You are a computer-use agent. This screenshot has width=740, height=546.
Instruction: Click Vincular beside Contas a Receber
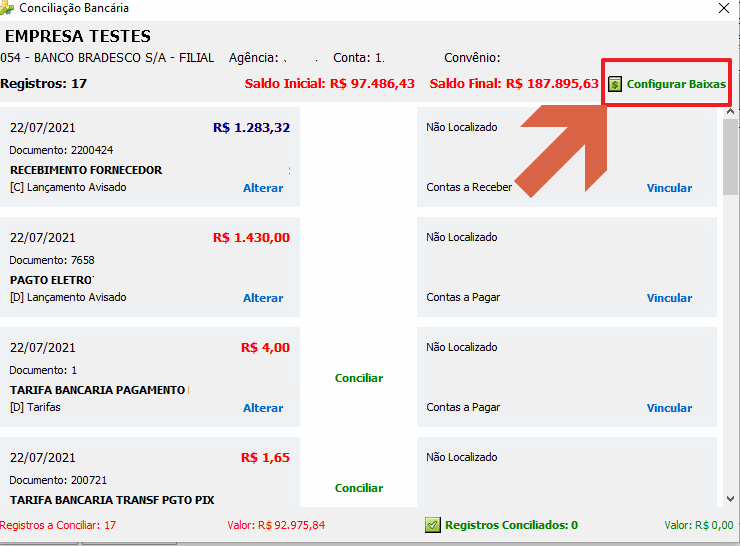point(669,188)
